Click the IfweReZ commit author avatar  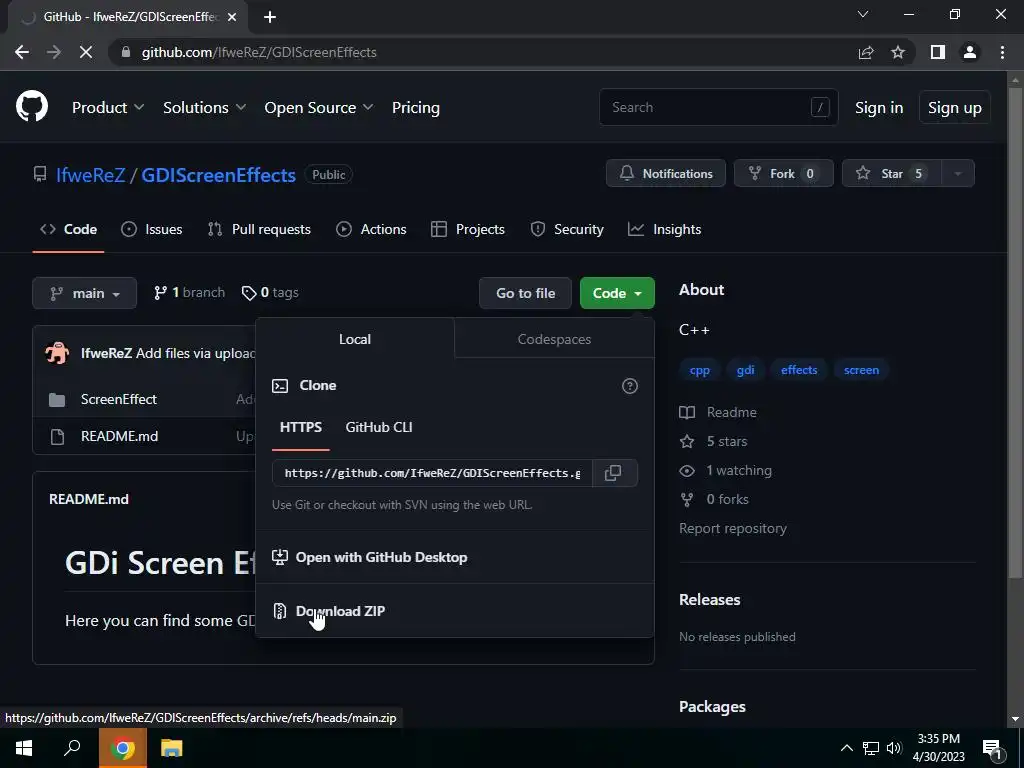pos(57,353)
